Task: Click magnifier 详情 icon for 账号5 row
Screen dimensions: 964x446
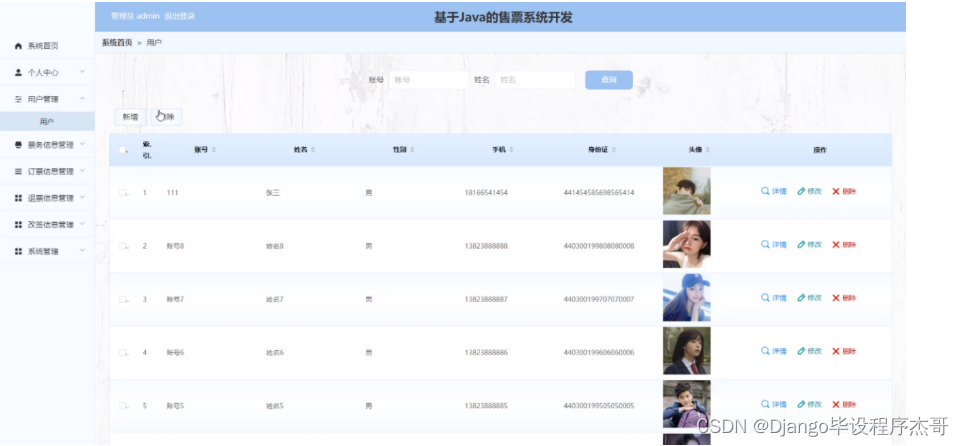Action: pyautogui.click(x=765, y=405)
